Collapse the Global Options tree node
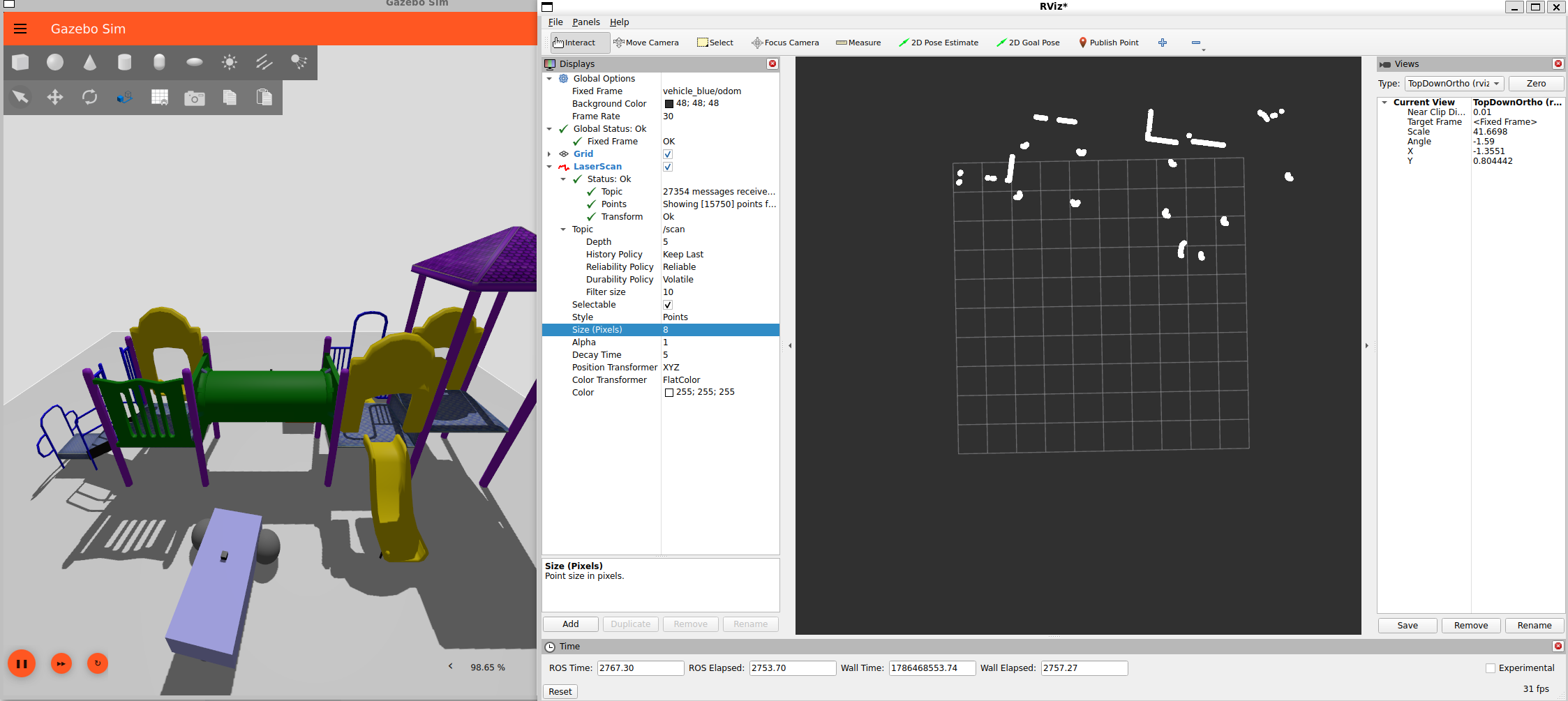Screen dimensions: 1568x701 (x=549, y=79)
